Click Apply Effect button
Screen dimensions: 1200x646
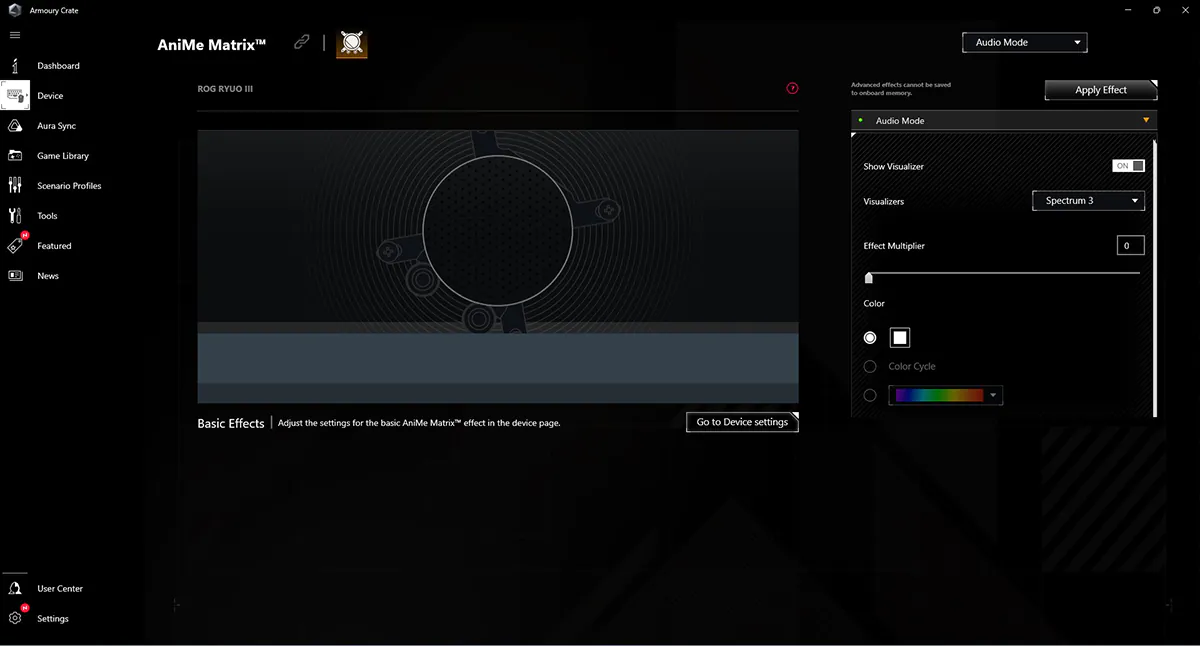1101,90
